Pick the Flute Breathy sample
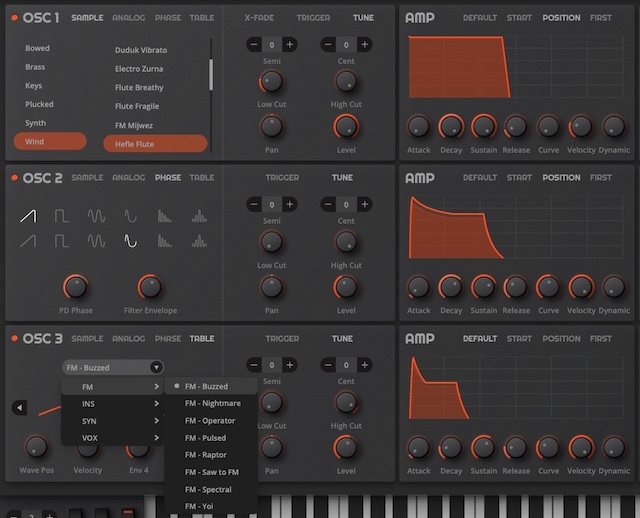The height and width of the screenshot is (518, 640). pos(139,88)
